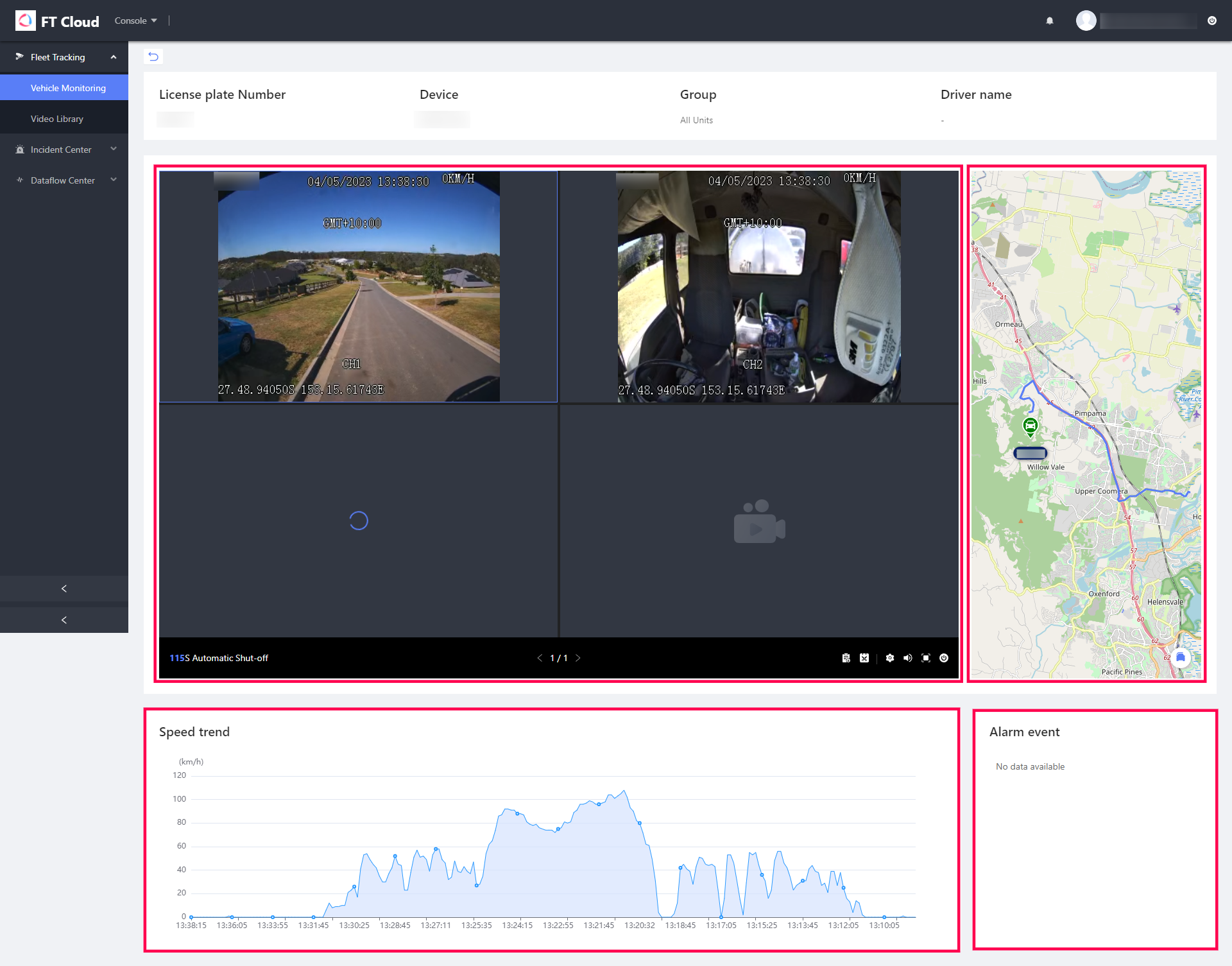Open the notification bell
The width and height of the screenshot is (1232, 966).
[x=1050, y=21]
